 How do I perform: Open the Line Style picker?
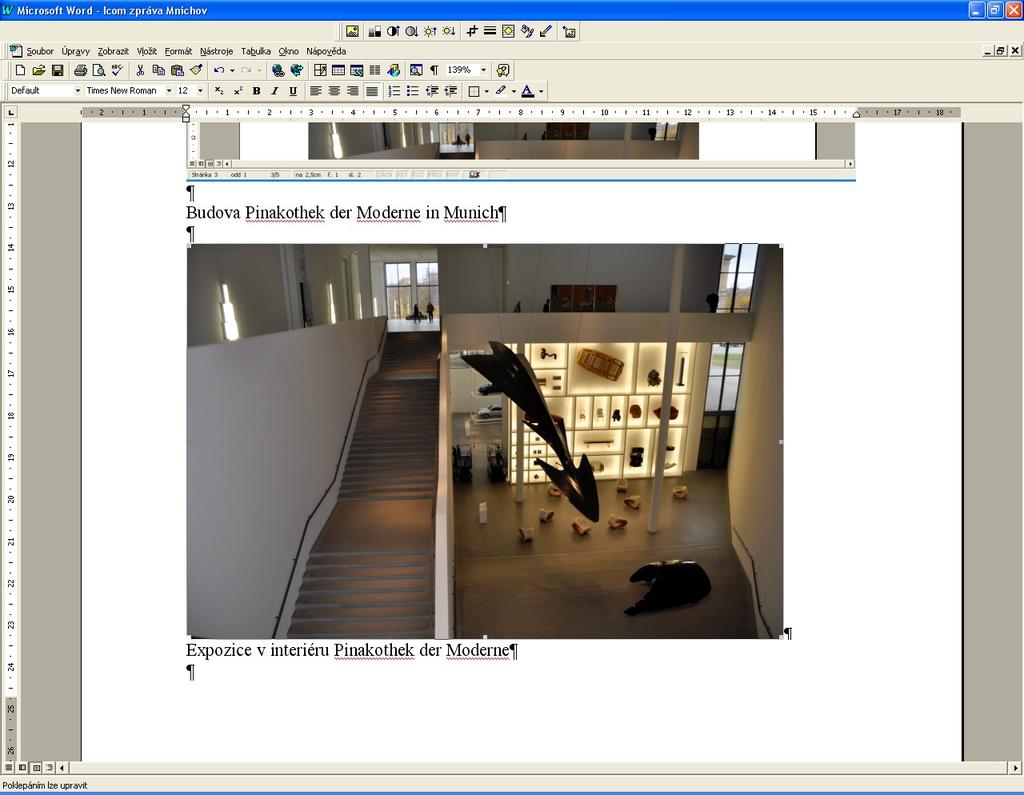490,31
